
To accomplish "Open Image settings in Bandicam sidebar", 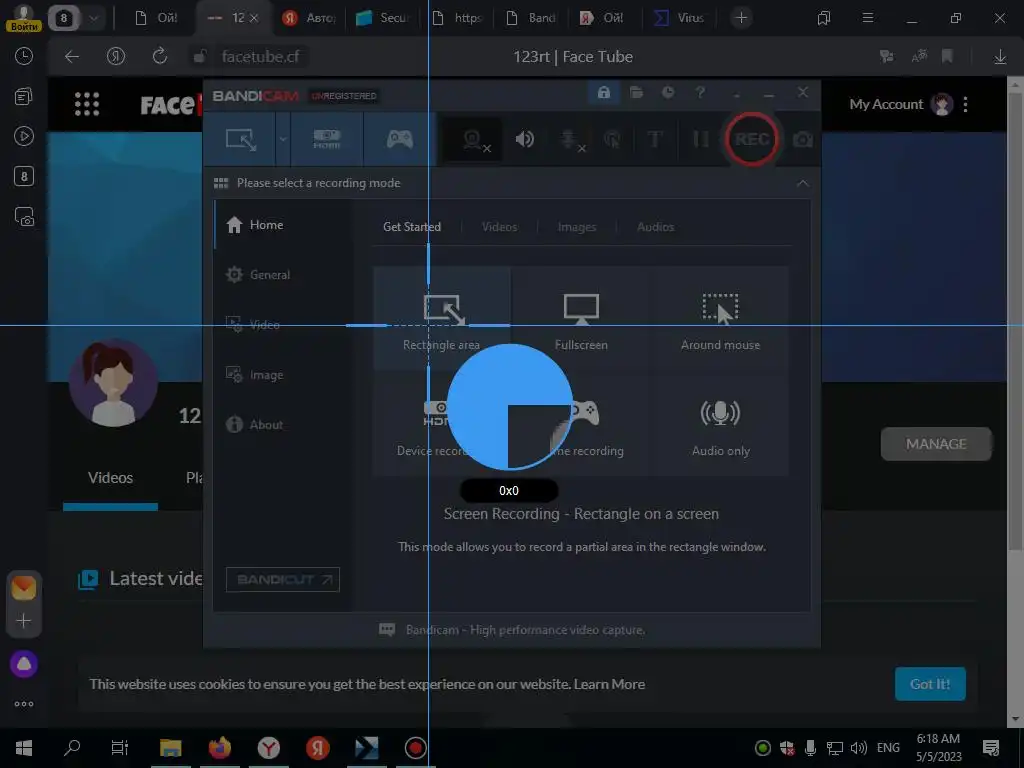I will pyautogui.click(x=254, y=375).
